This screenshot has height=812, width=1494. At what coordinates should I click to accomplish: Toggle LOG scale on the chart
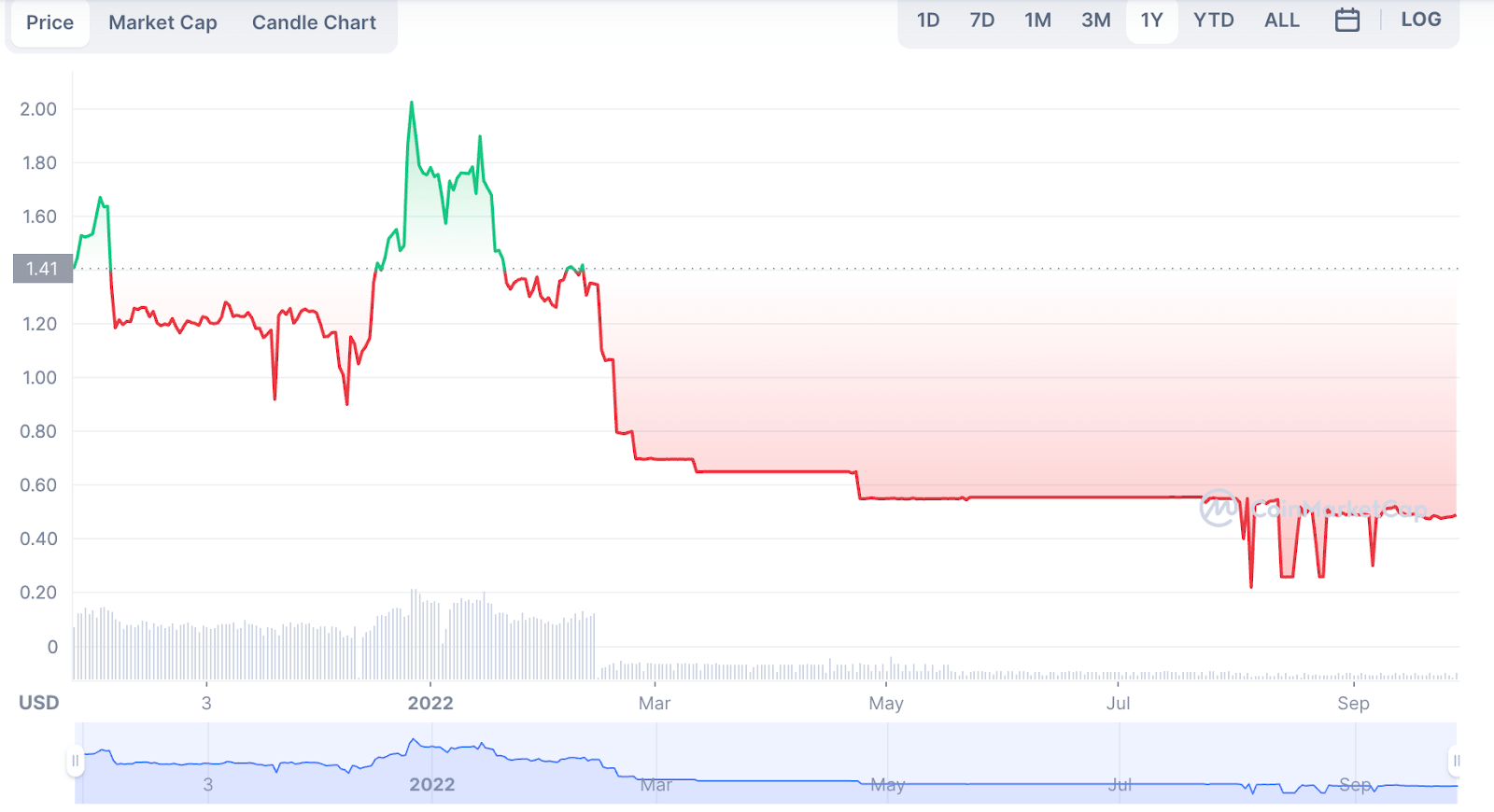point(1420,20)
